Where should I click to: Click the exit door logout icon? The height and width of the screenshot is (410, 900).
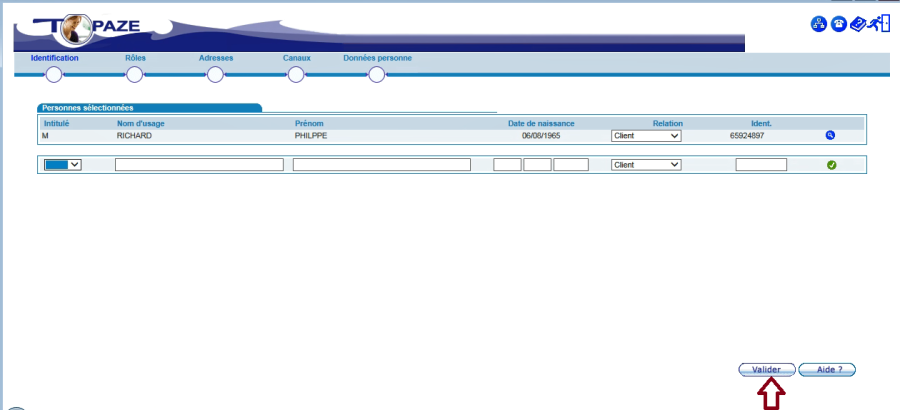tap(880, 25)
